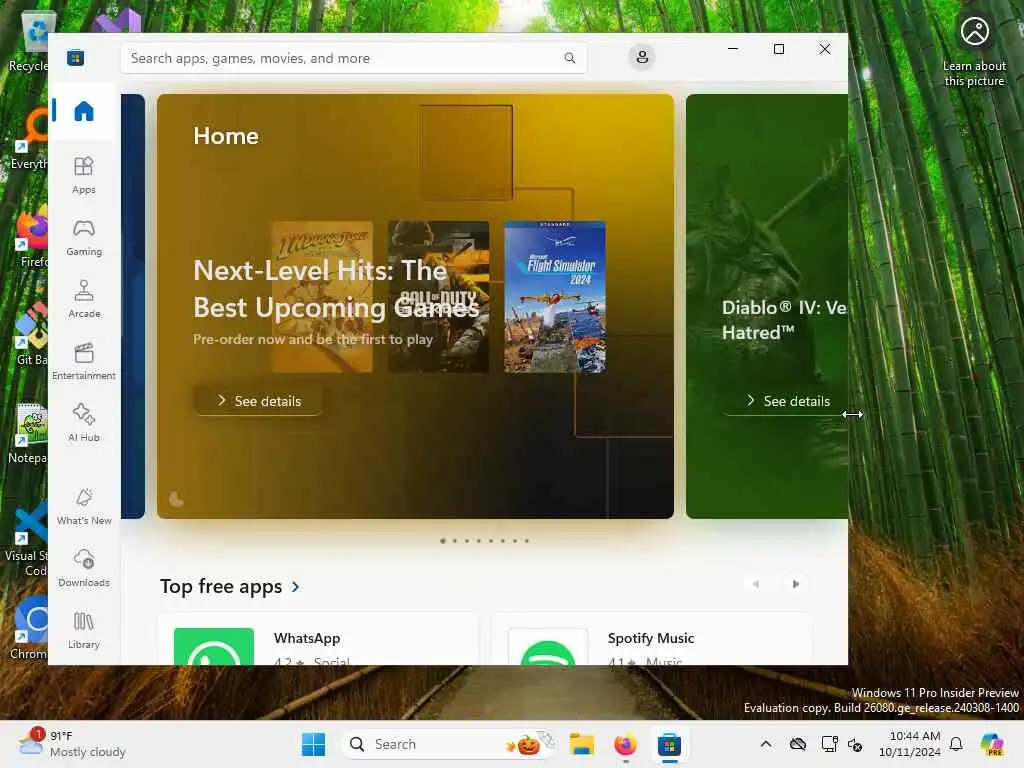Open the weather widget showing 91°F
The height and width of the screenshot is (768, 1024).
pyautogui.click(x=73, y=744)
